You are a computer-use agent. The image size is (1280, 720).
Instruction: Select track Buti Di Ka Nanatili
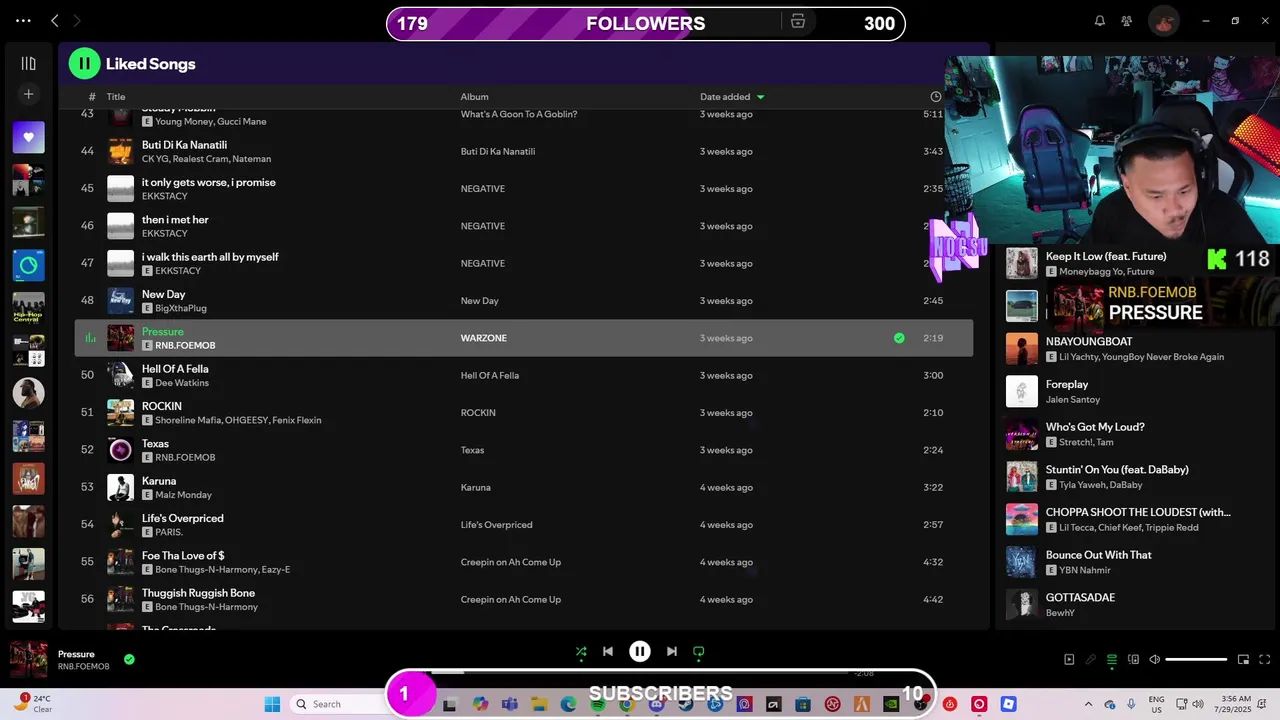(524, 151)
